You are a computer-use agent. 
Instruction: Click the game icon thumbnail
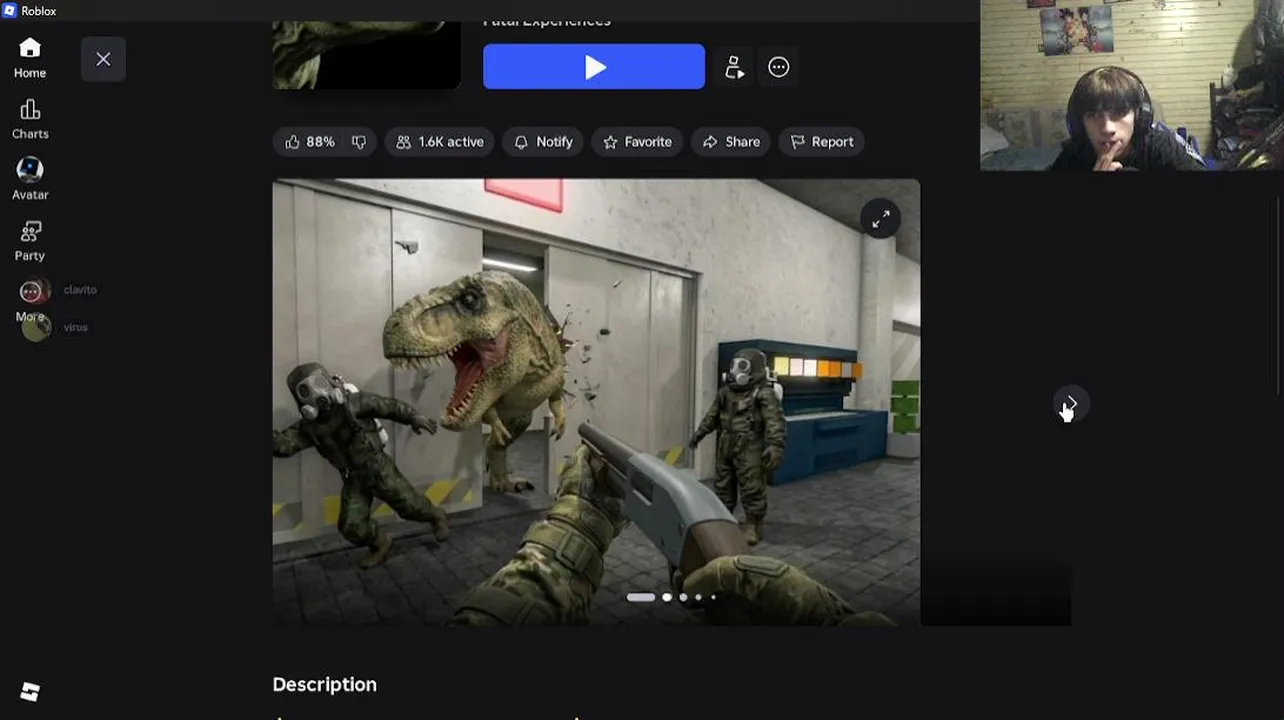click(x=367, y=55)
